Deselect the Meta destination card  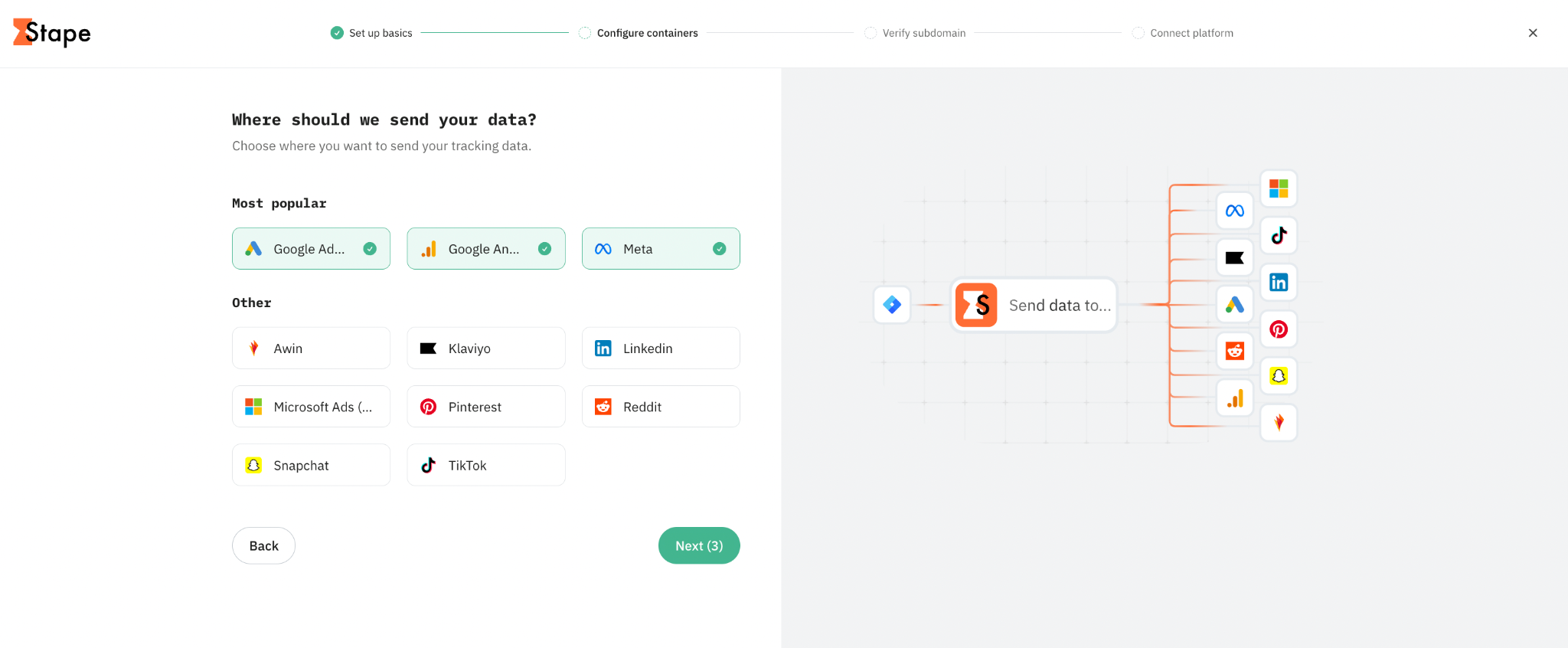click(661, 249)
